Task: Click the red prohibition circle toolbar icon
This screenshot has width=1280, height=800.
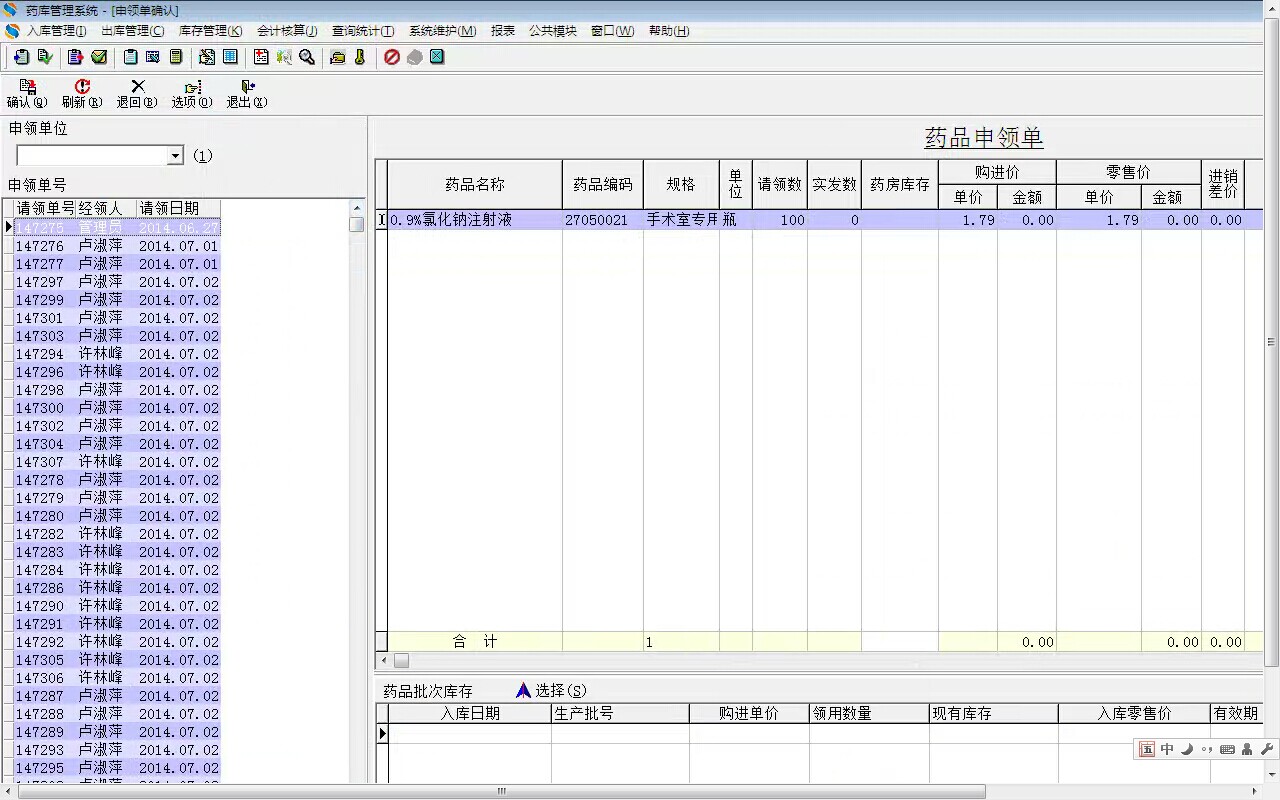Action: pos(392,58)
